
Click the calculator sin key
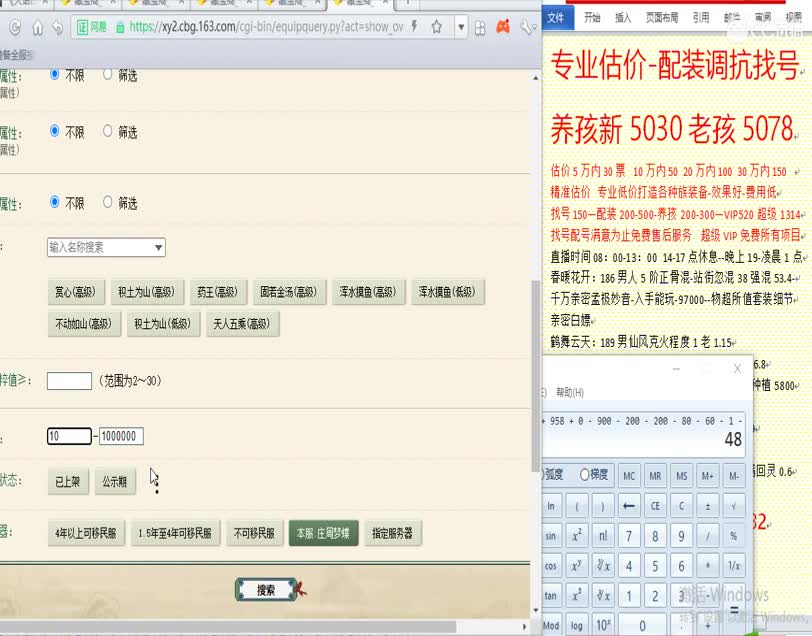point(550,536)
